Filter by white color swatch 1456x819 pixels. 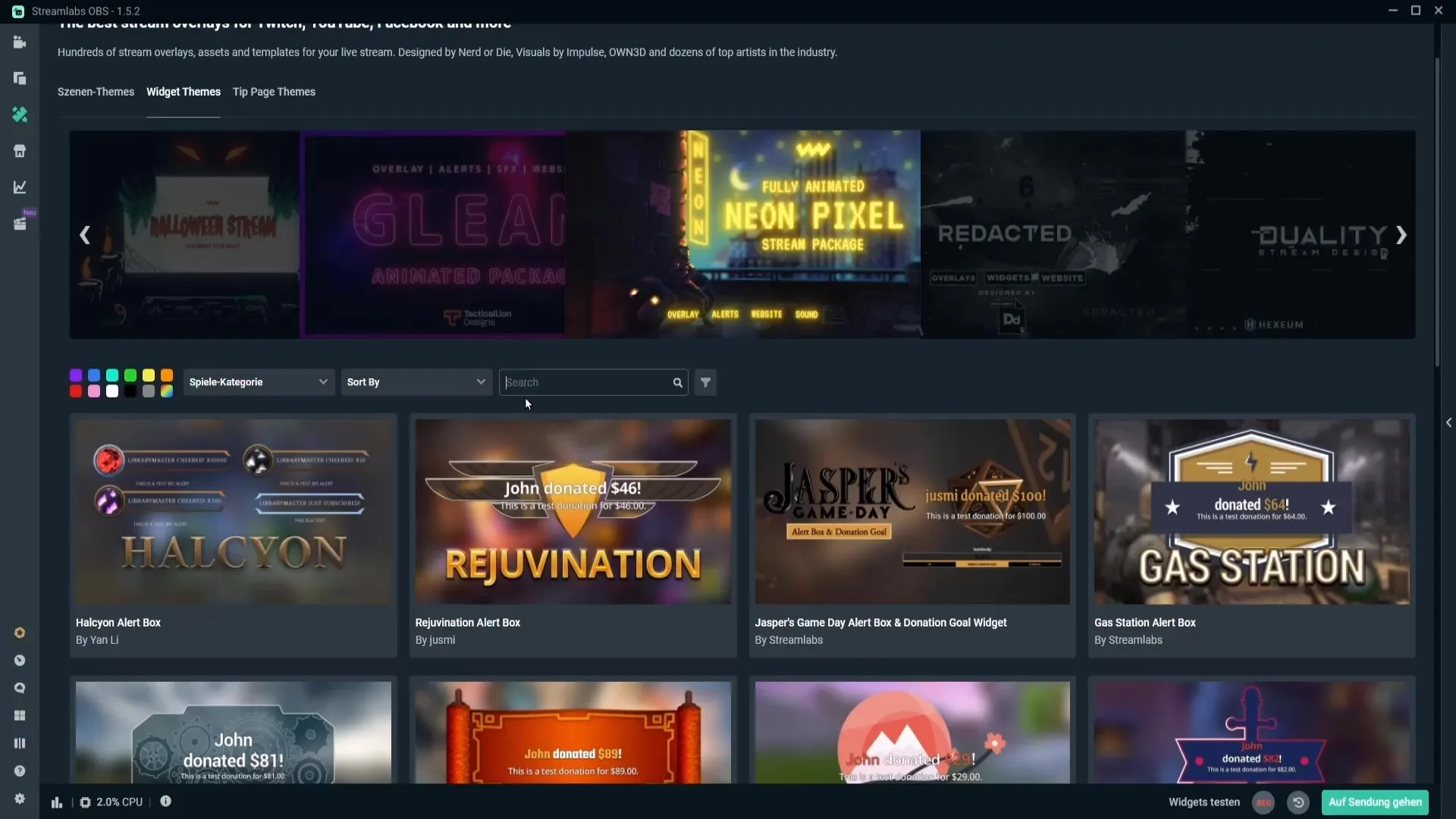tap(112, 391)
